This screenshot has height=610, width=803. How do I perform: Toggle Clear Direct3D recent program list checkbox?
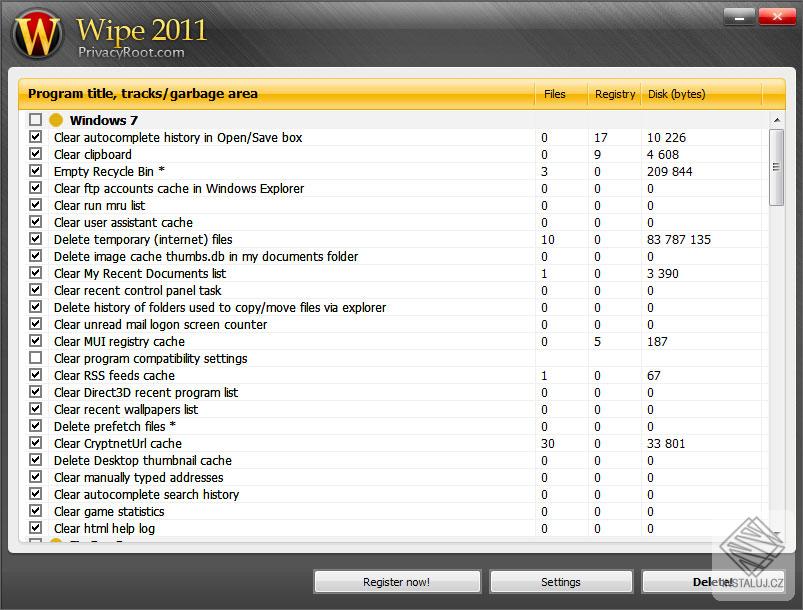(35, 391)
